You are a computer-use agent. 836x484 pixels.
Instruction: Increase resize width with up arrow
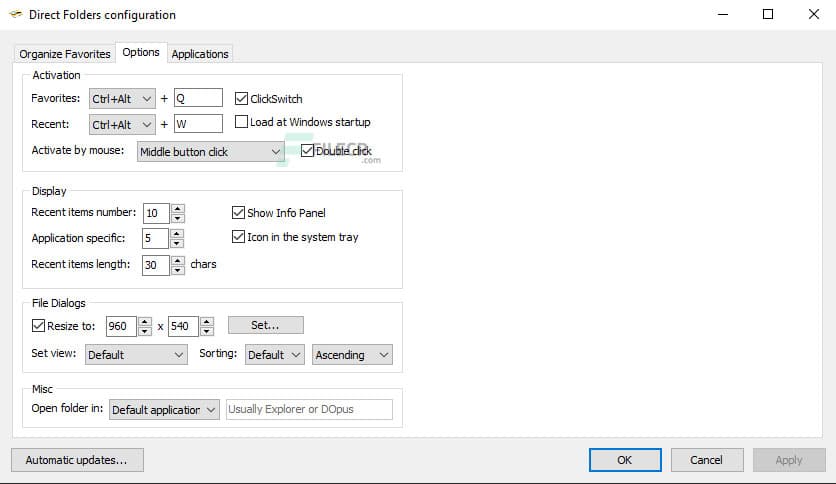point(144,321)
